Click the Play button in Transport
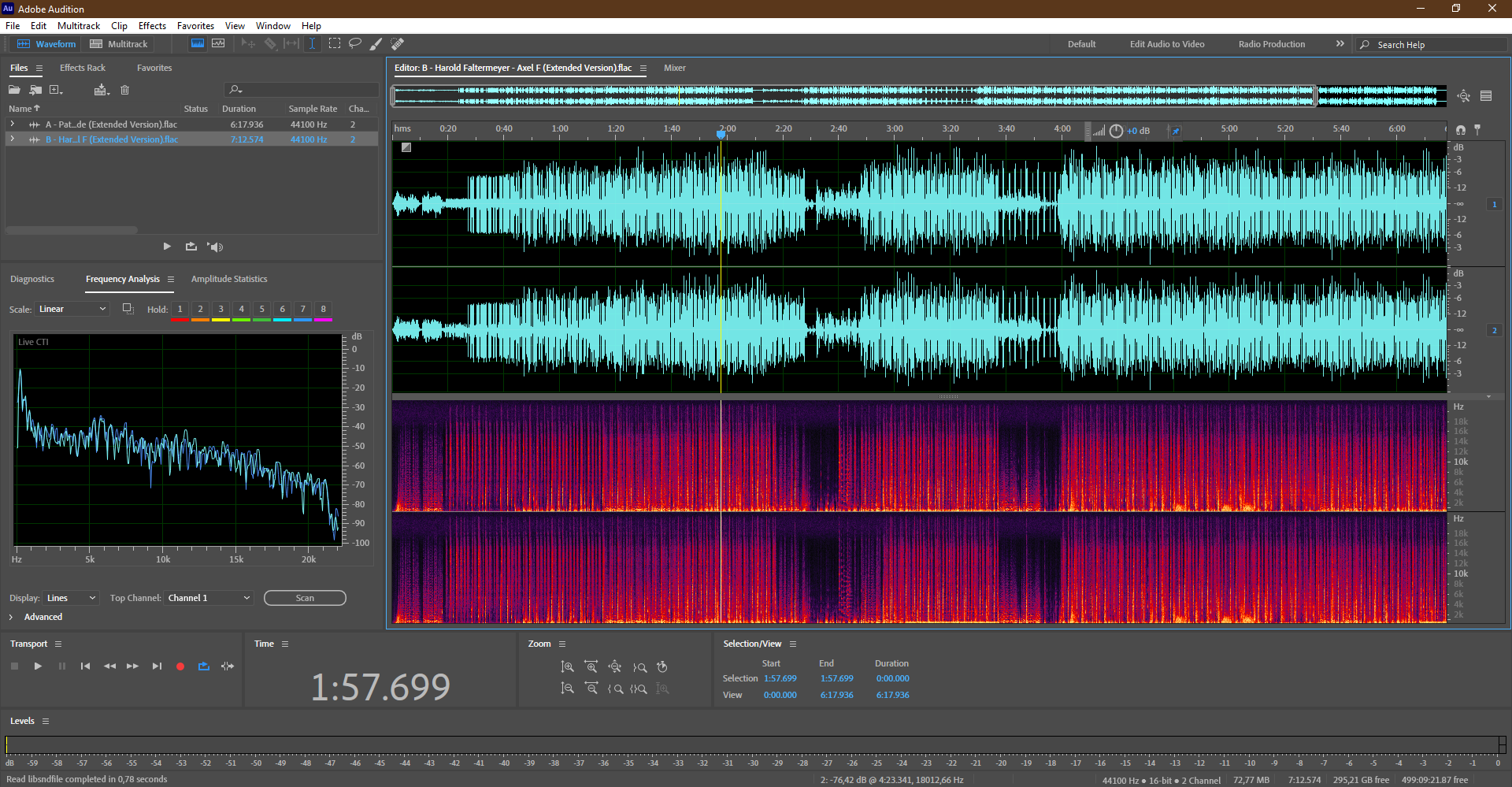The width and height of the screenshot is (1512, 787). tap(38, 666)
